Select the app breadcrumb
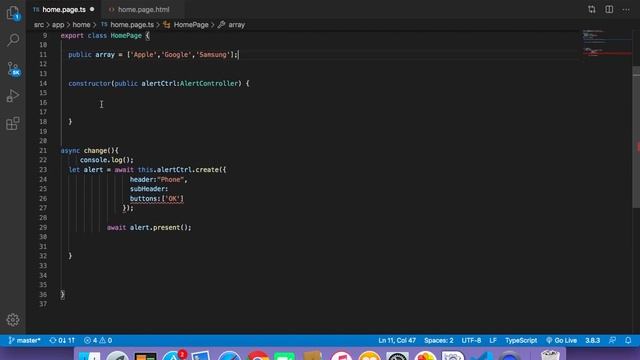The height and width of the screenshot is (360, 640). [58, 25]
